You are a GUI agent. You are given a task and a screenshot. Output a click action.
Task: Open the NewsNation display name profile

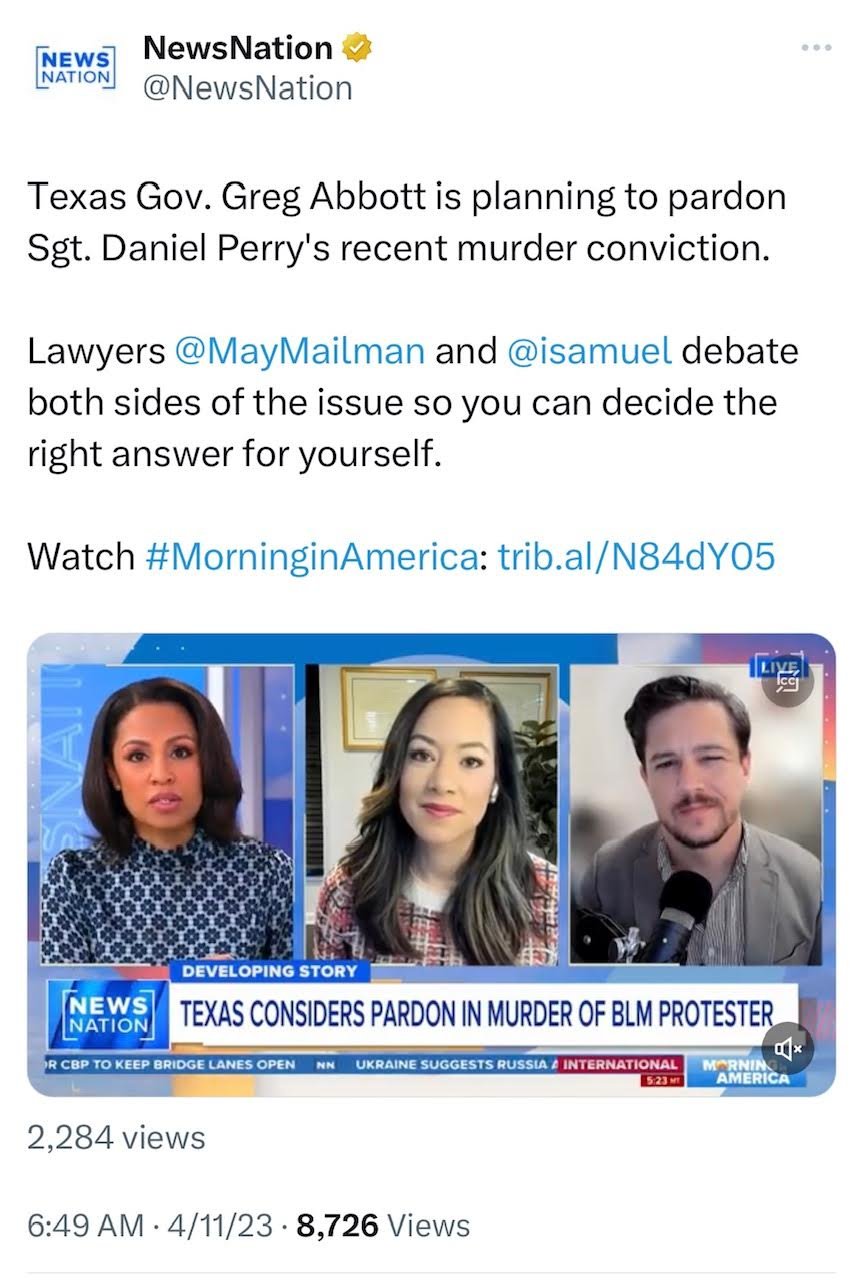238,47
